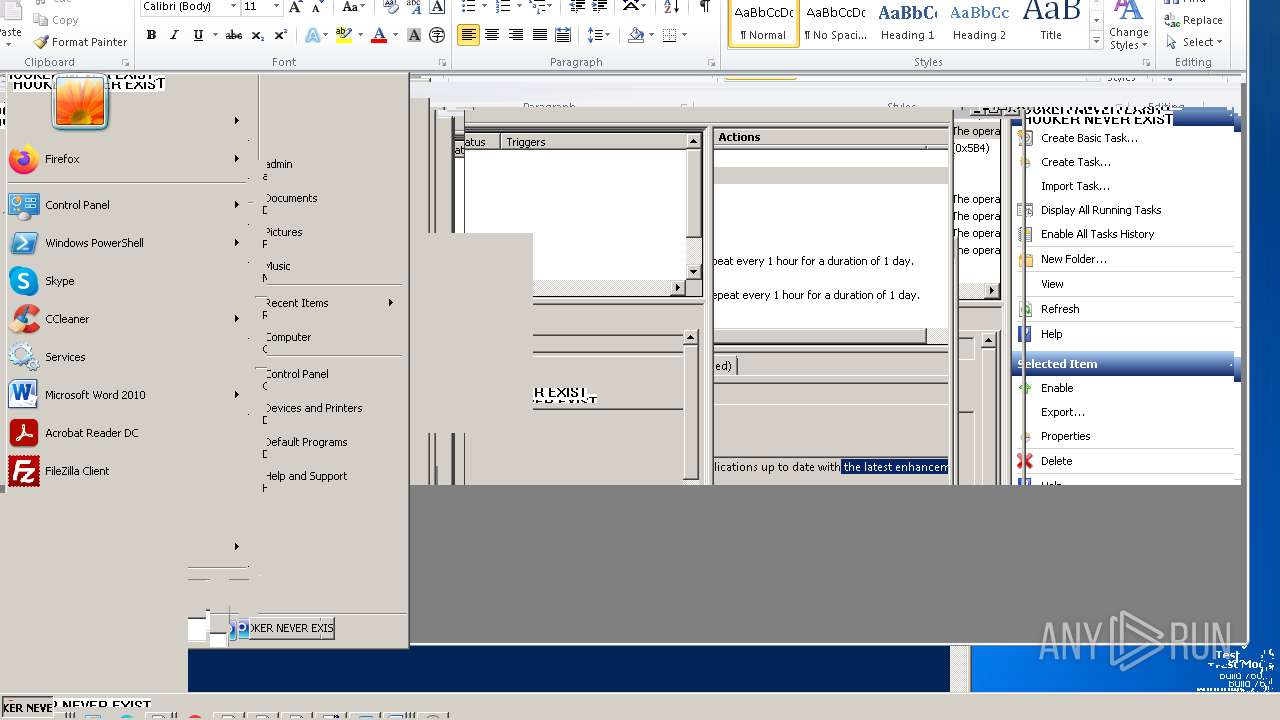
Task: Launch Skype from Start menu
Action: (x=60, y=281)
